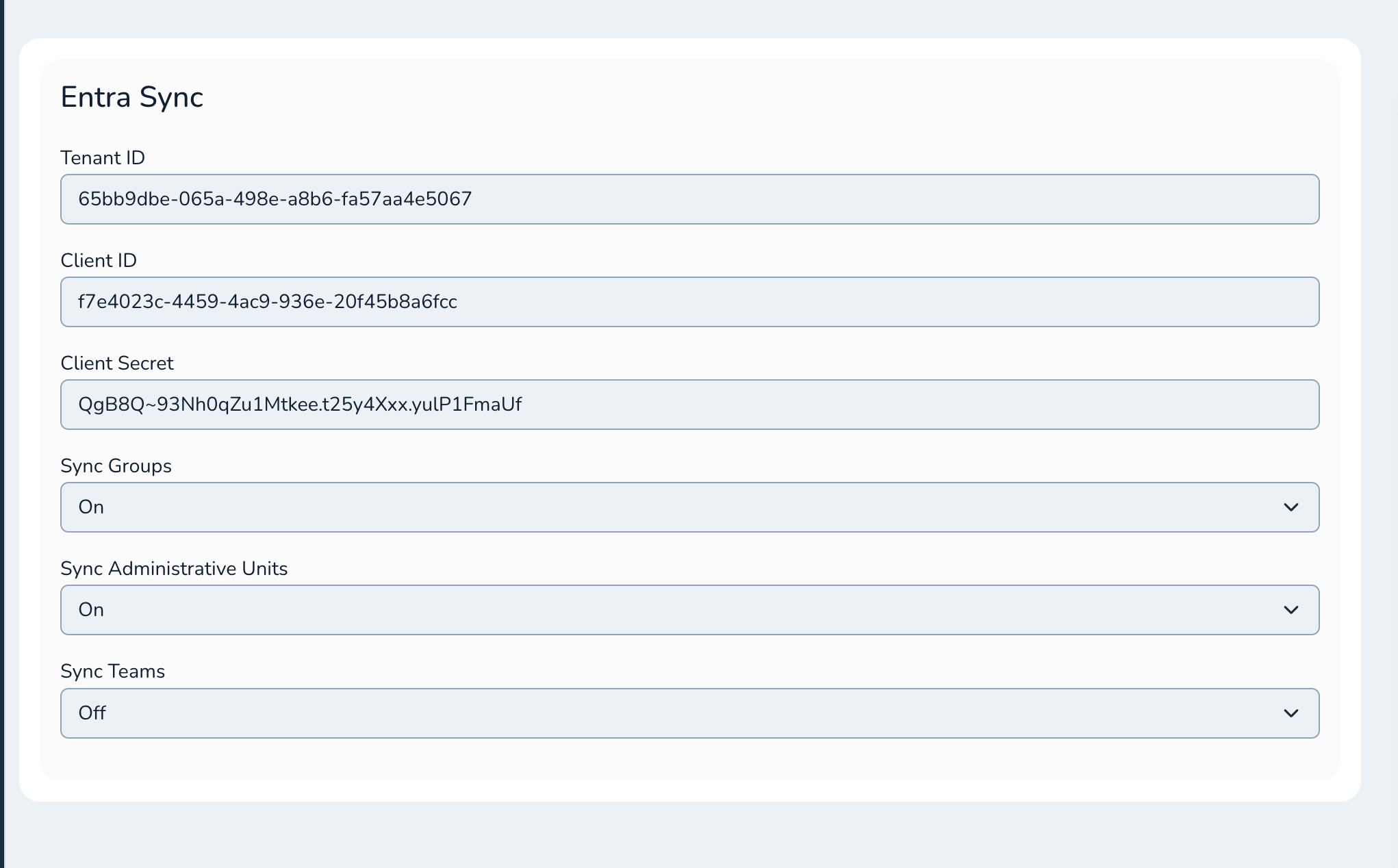
Task: Place cursor in the 65bb9dbe tenant GUID text
Action: 275,199
